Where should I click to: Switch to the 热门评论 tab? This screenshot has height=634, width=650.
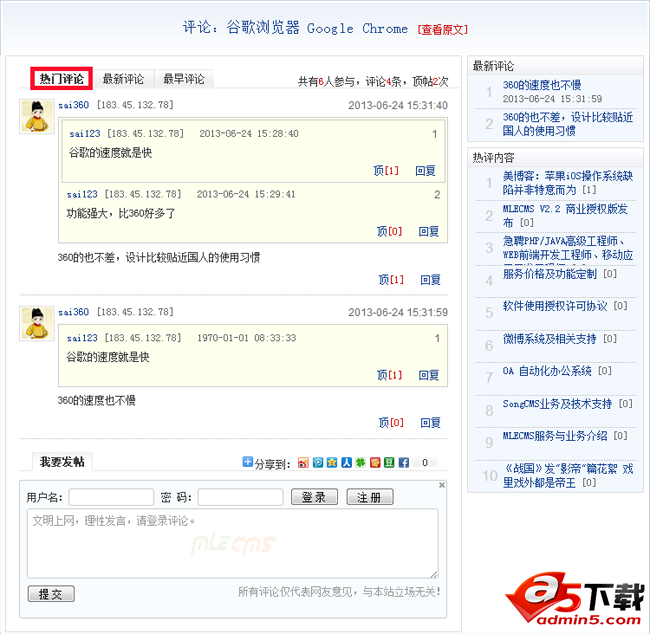(x=61, y=78)
